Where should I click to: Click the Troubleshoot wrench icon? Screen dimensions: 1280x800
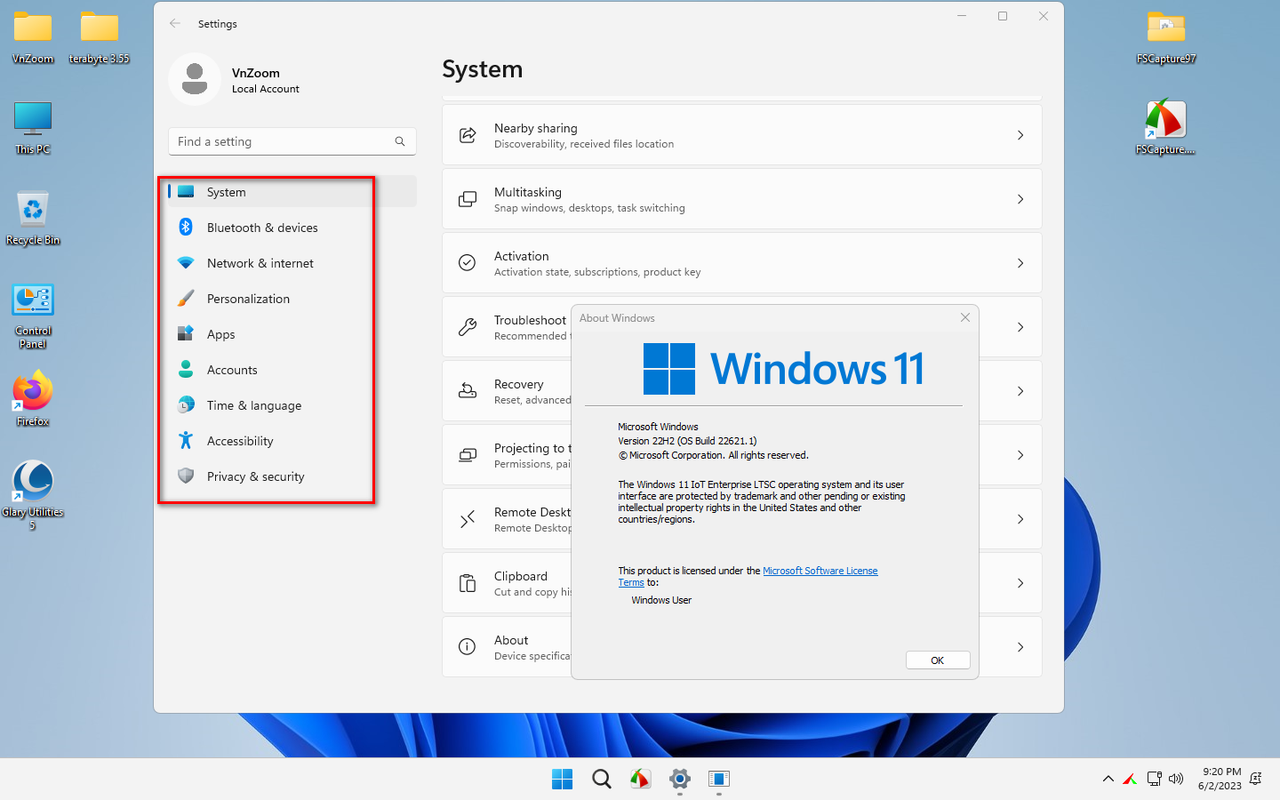(467, 327)
